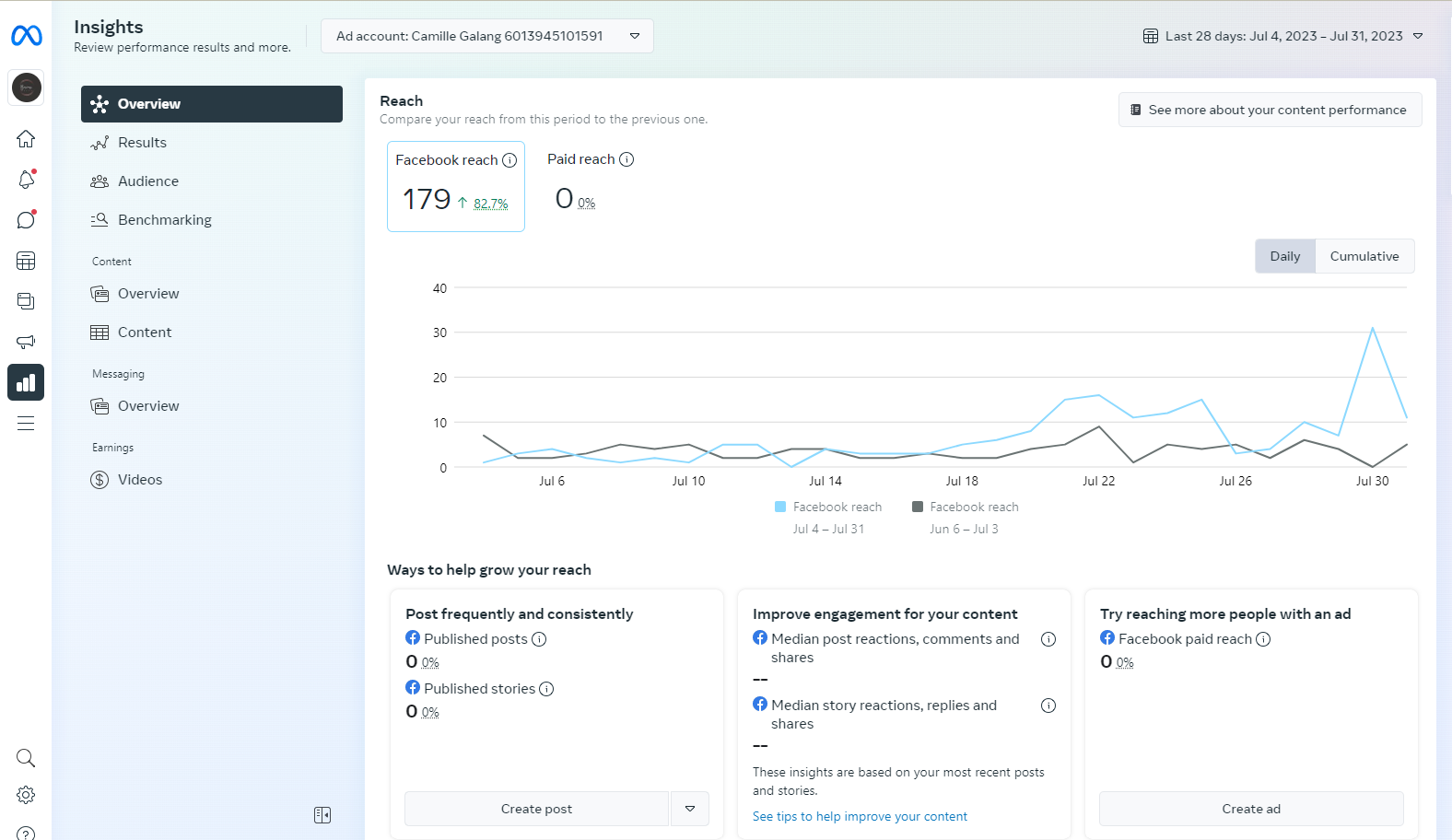
Task: Open the All tools hamburger icon
Action: (26, 423)
